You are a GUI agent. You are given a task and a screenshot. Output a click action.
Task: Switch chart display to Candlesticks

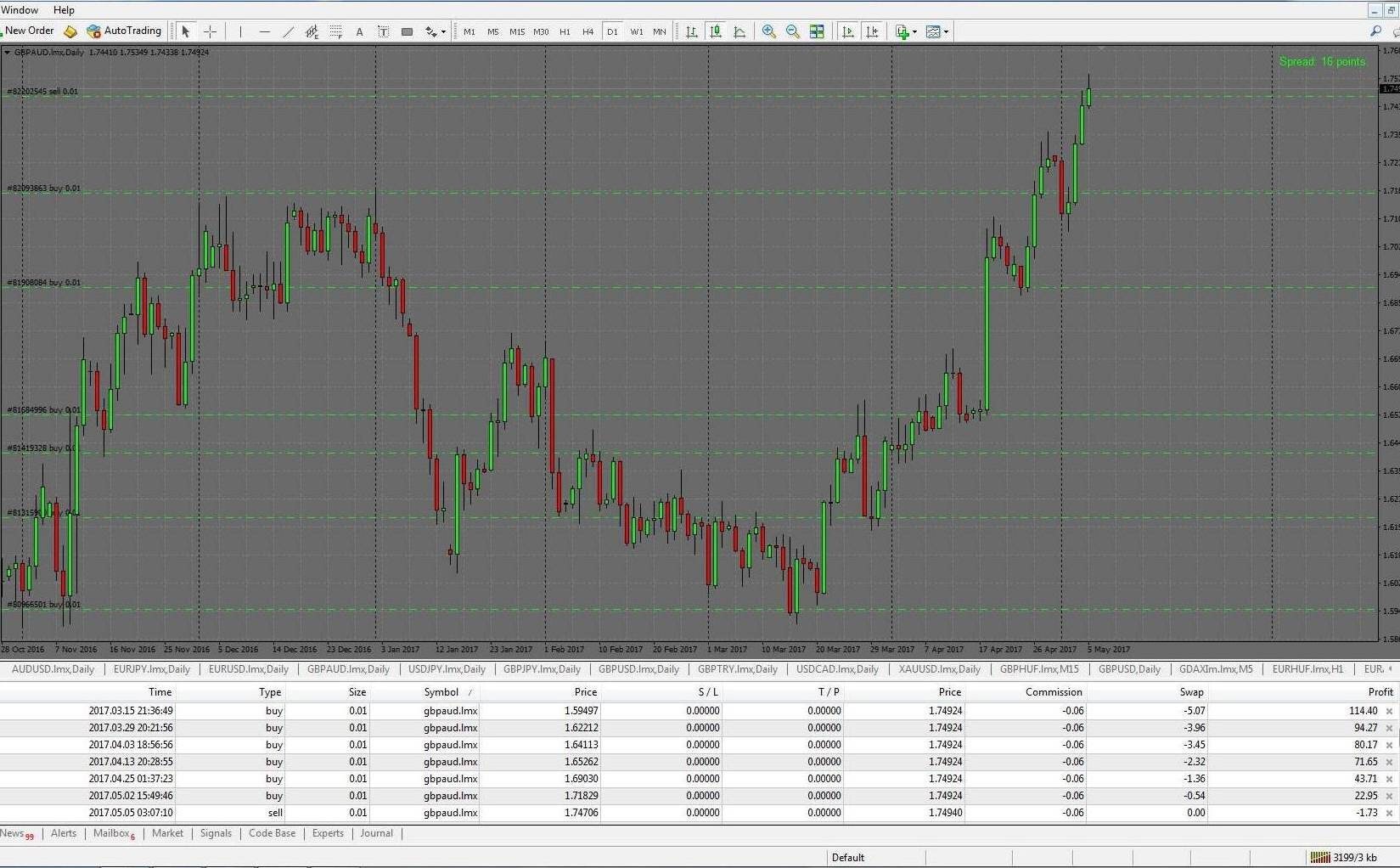[716, 31]
